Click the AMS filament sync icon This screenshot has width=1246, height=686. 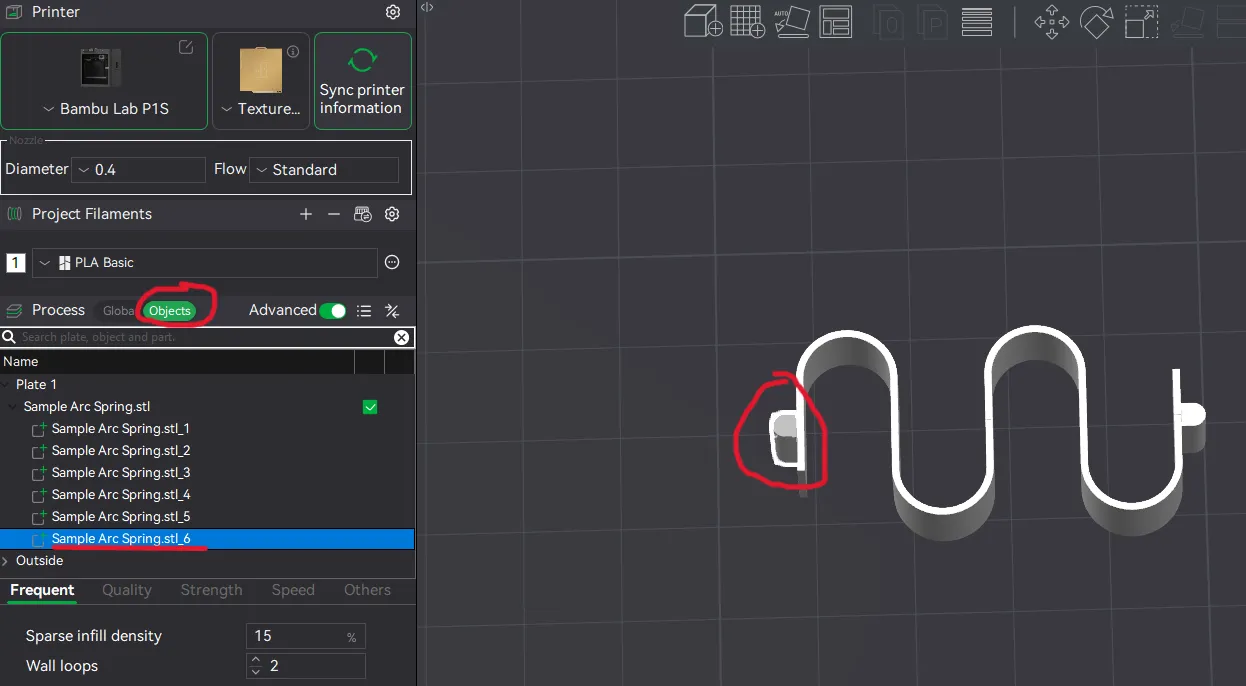(x=363, y=214)
